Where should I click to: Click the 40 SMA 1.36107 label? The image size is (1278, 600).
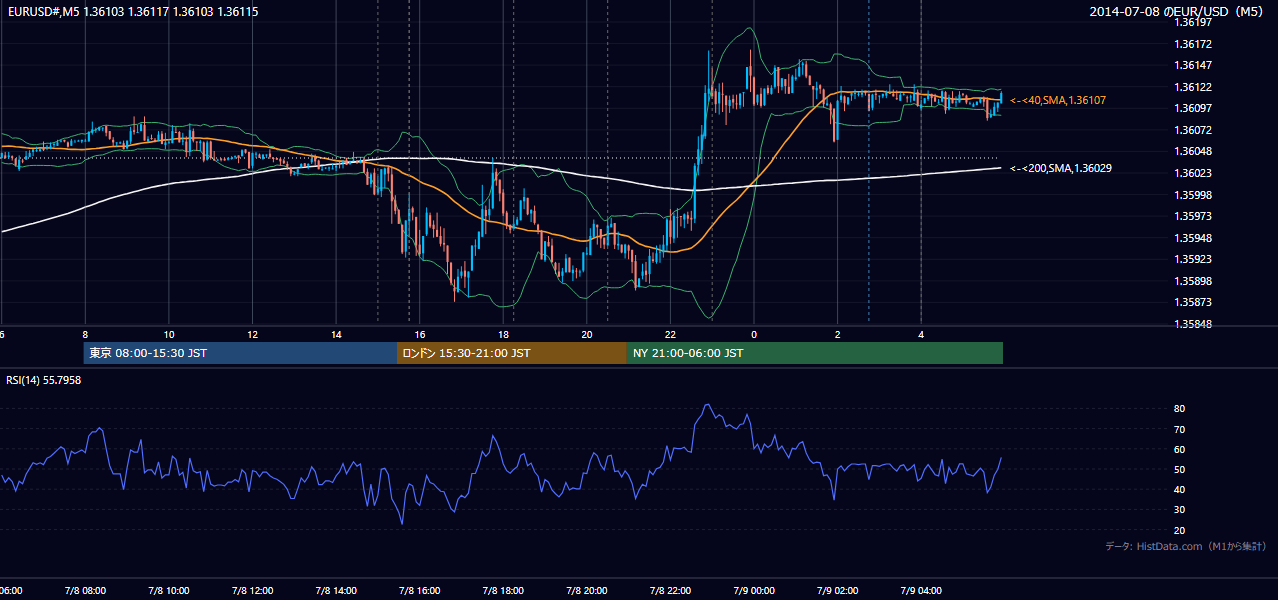click(1058, 100)
